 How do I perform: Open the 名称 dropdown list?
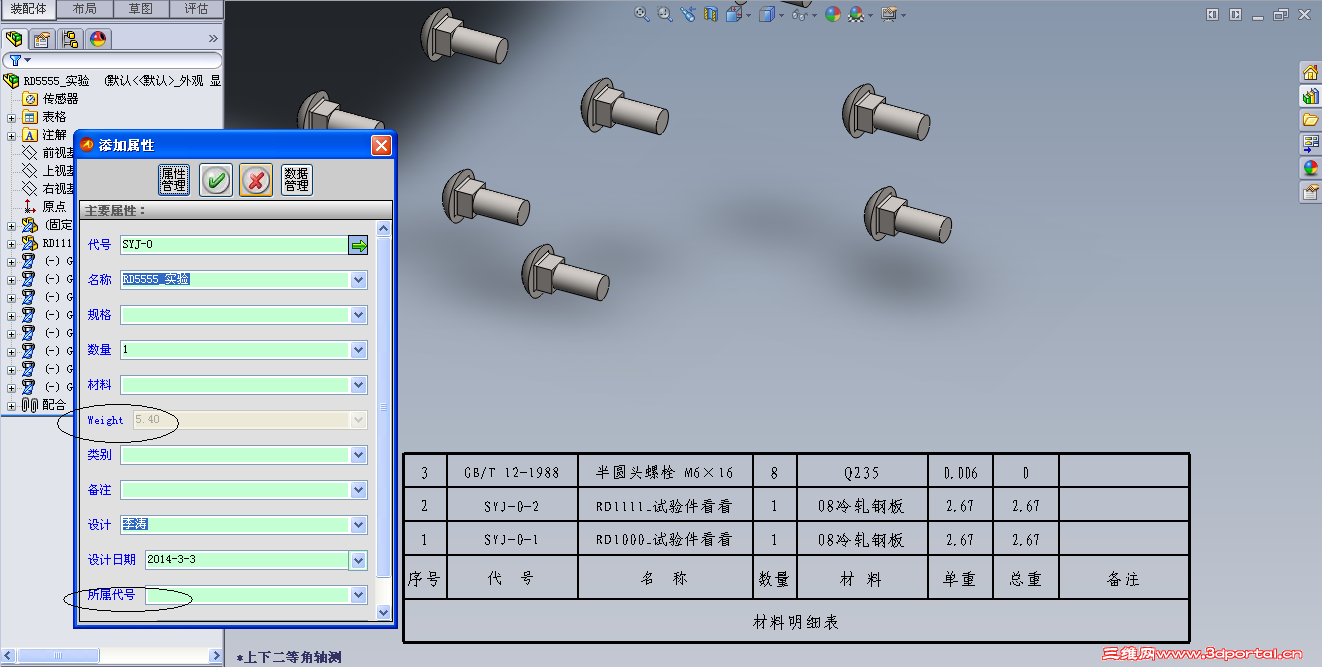point(359,280)
